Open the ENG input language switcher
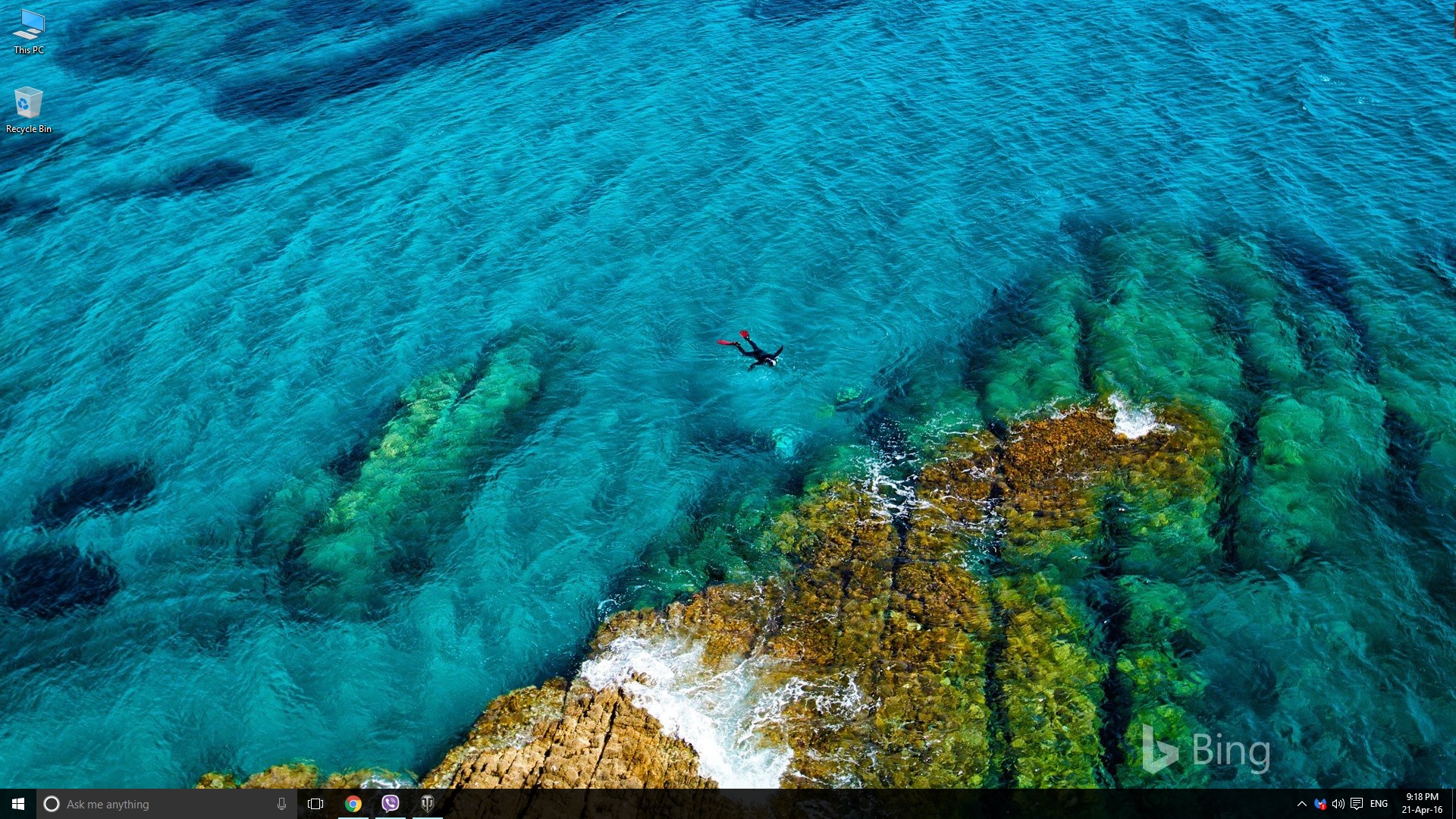This screenshot has height=819, width=1456. 1379,804
